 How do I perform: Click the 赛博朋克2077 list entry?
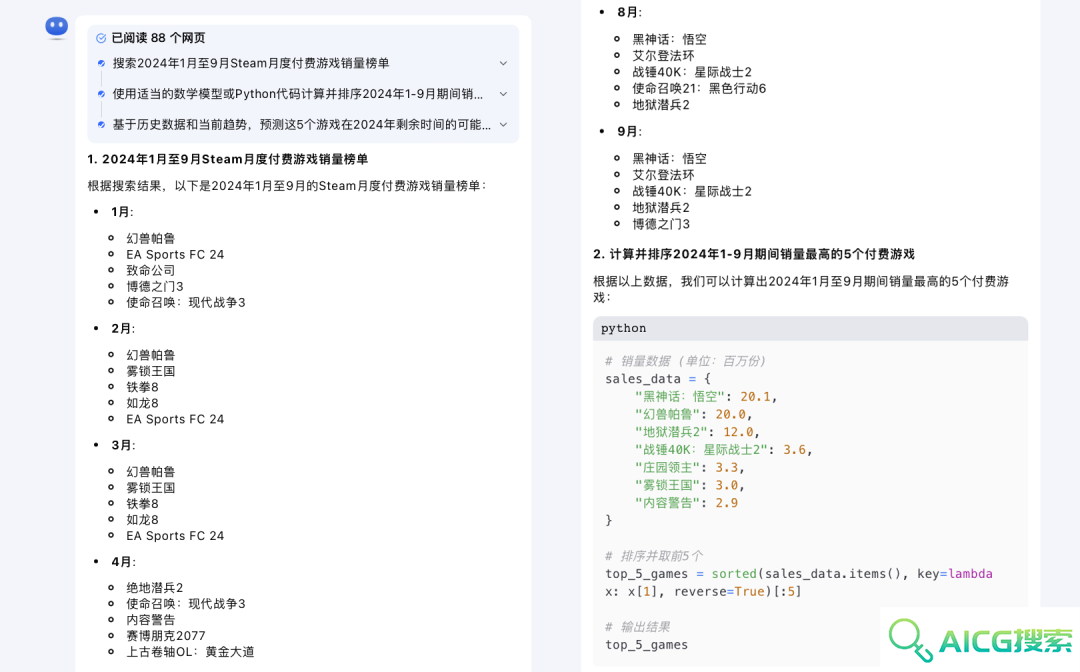[165, 636]
